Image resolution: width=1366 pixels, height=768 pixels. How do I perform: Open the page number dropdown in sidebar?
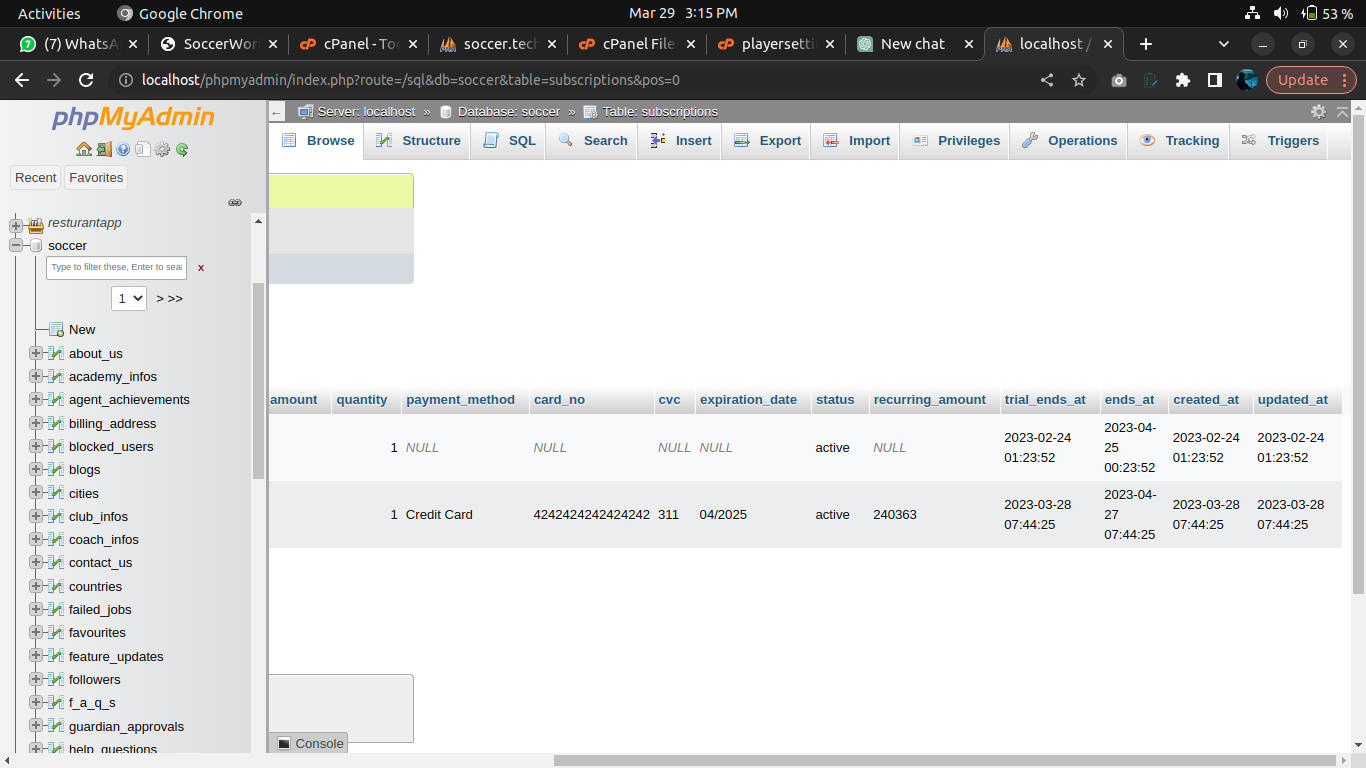129,298
